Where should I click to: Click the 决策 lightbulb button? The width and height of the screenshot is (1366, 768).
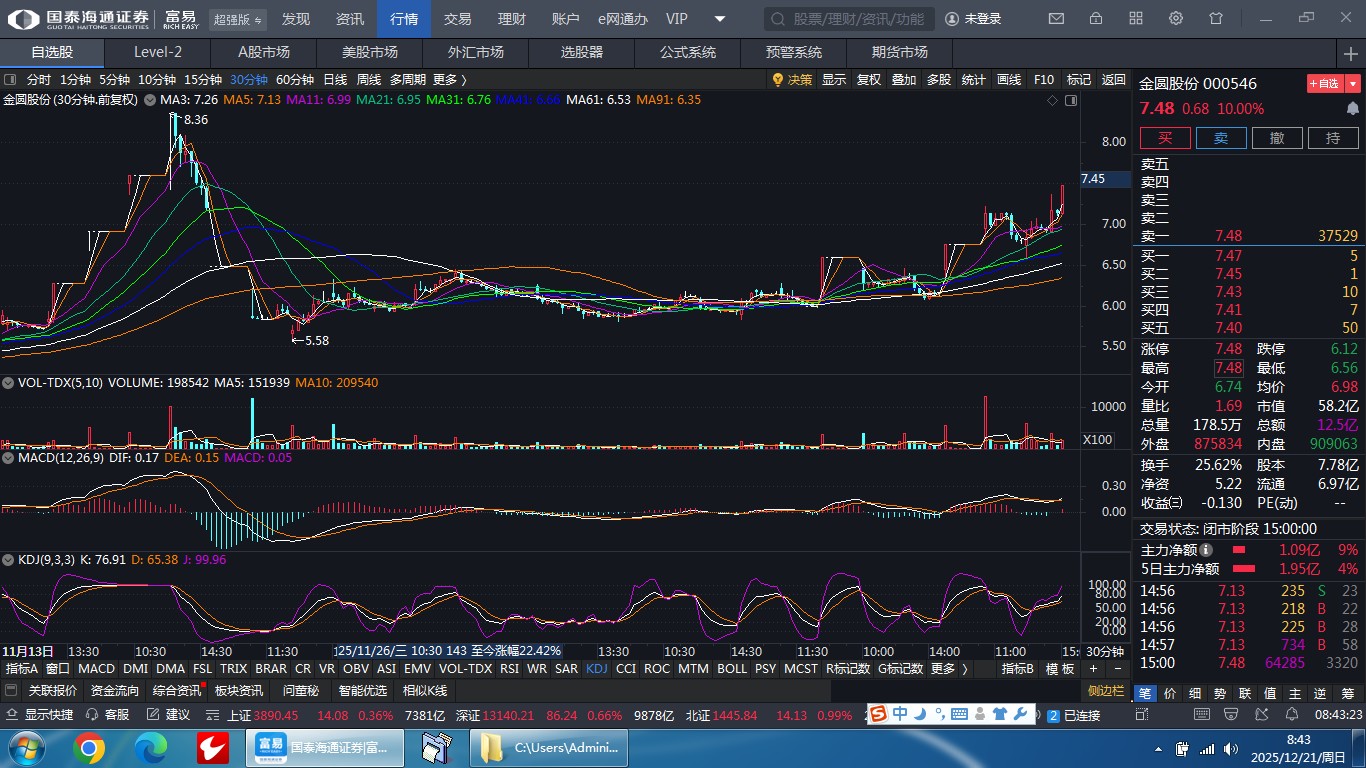(791, 80)
